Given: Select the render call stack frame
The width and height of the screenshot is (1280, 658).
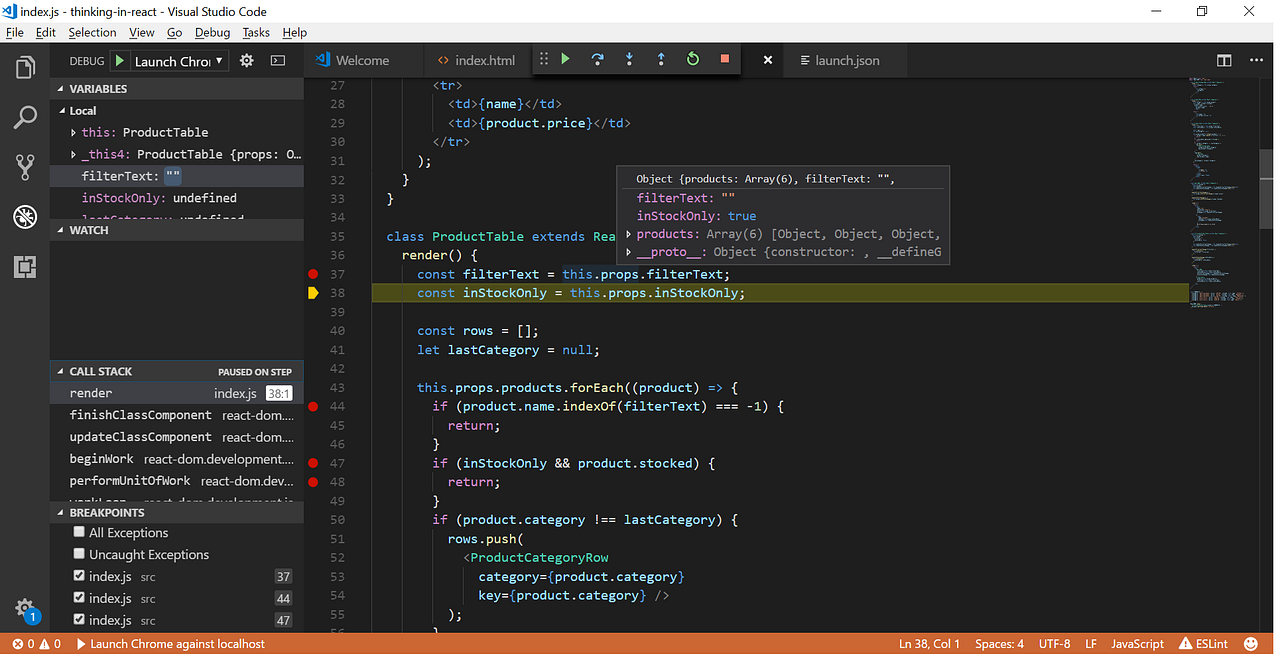Looking at the screenshot, I should tap(177, 393).
